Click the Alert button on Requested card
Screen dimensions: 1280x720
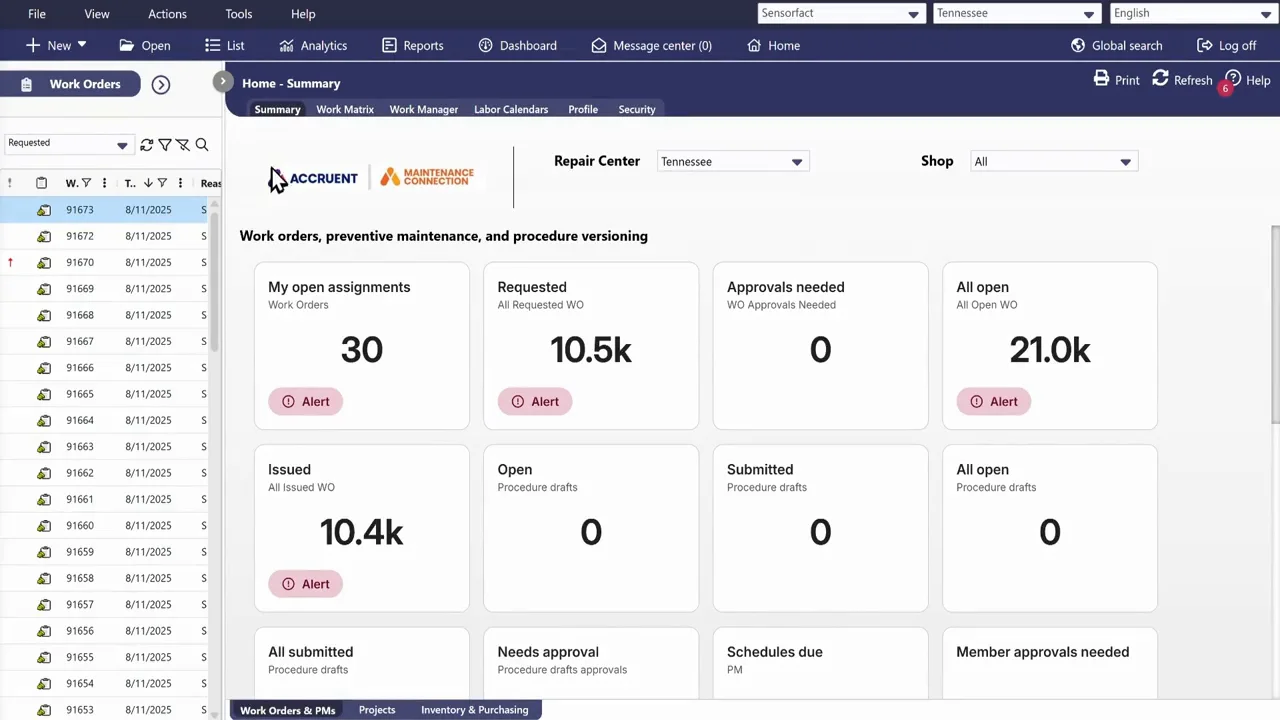click(534, 401)
